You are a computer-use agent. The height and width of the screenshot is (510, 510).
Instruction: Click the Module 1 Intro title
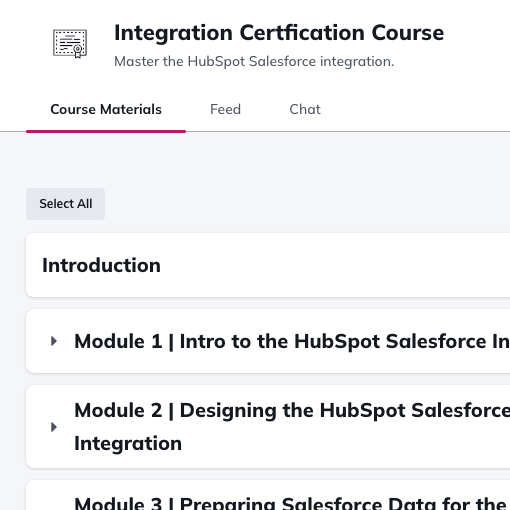(x=292, y=341)
